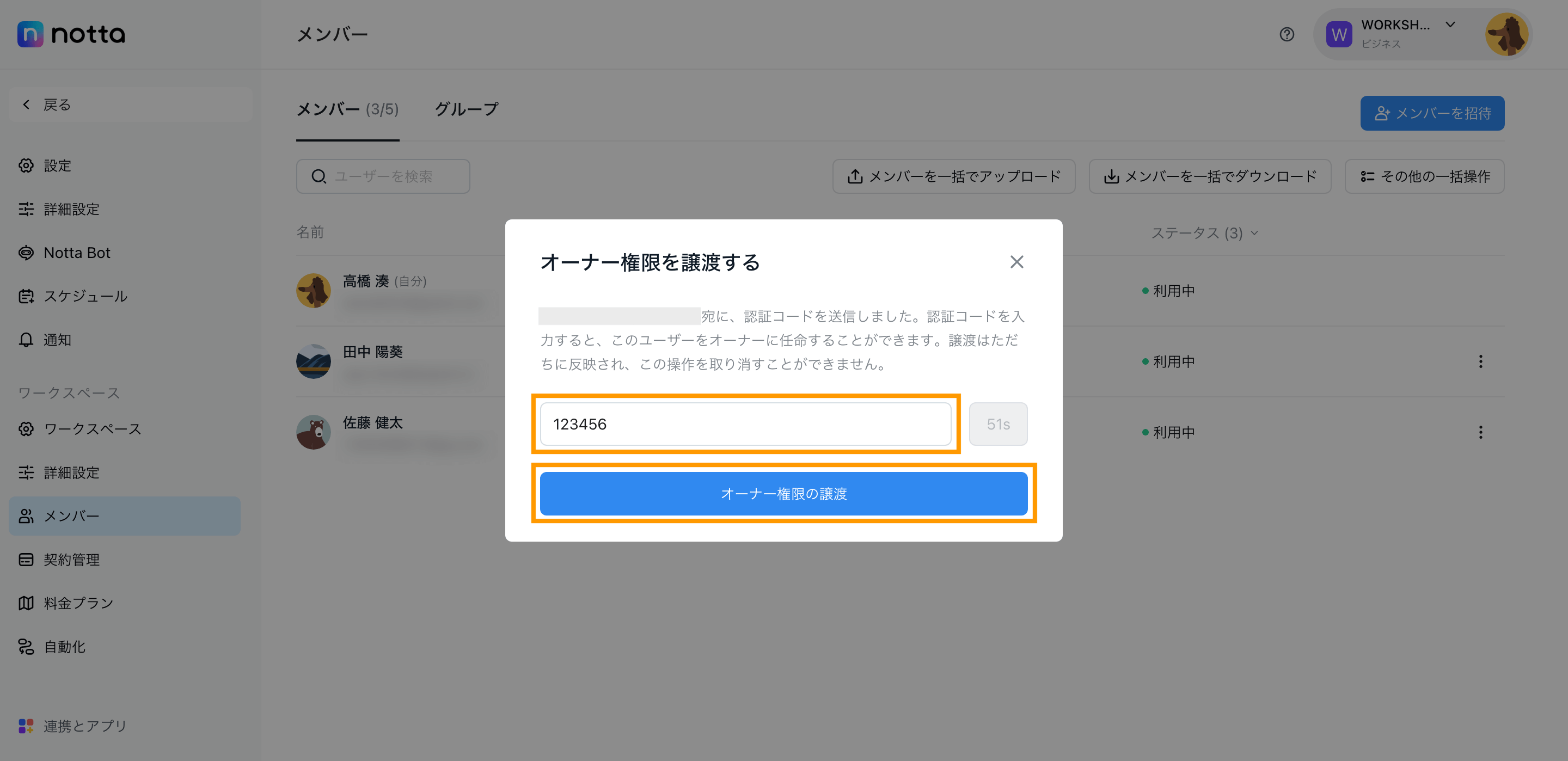Select メンバー in the sidebar
Viewport: 1568px width, 761px height.
[125, 516]
